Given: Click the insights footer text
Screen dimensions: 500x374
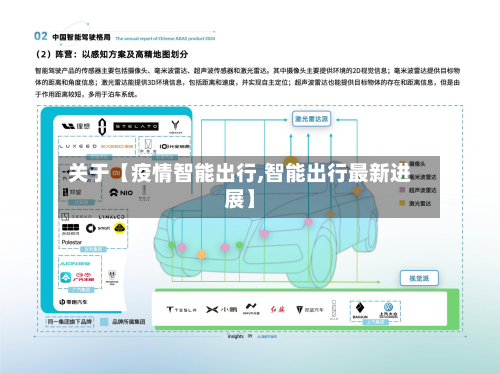Looking at the screenshot, I should (236, 336).
